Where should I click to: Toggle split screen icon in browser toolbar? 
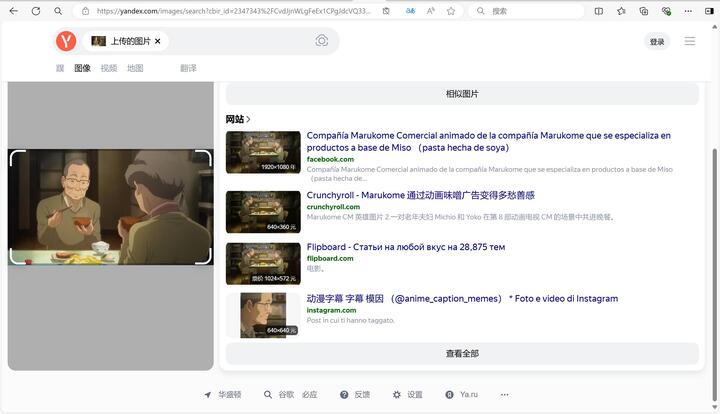click(599, 11)
